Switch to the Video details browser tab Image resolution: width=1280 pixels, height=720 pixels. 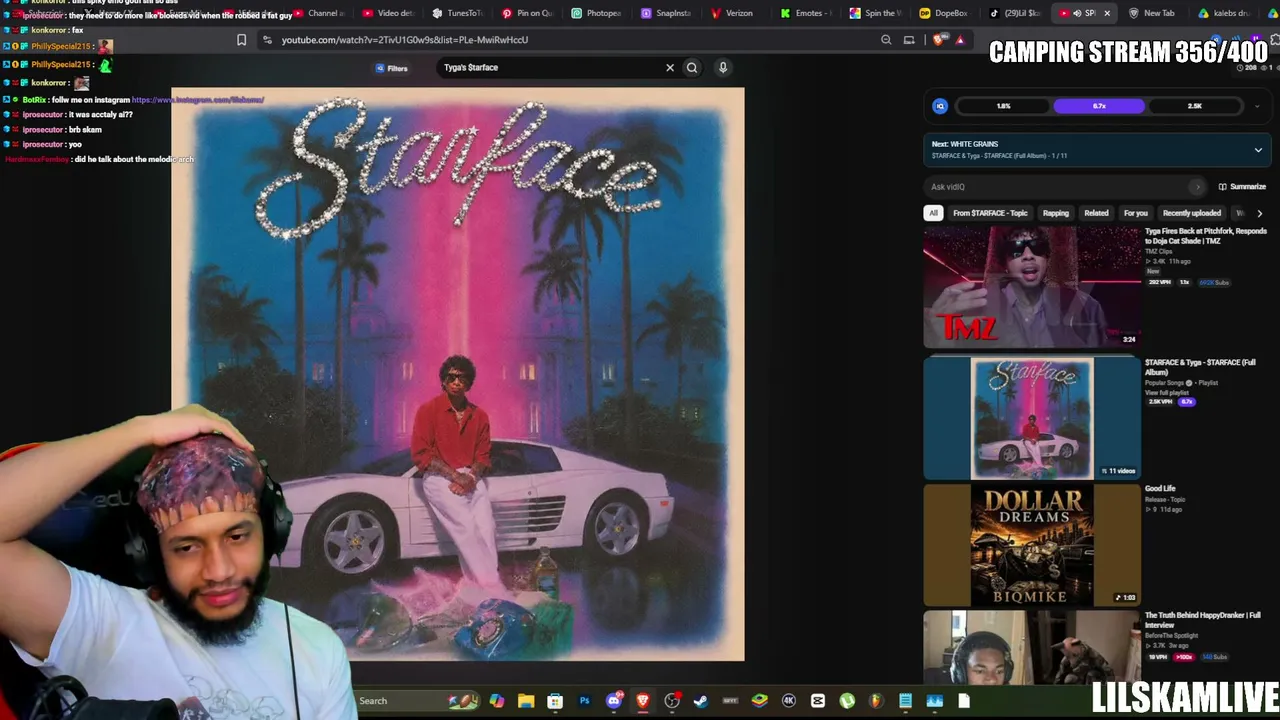(388, 13)
